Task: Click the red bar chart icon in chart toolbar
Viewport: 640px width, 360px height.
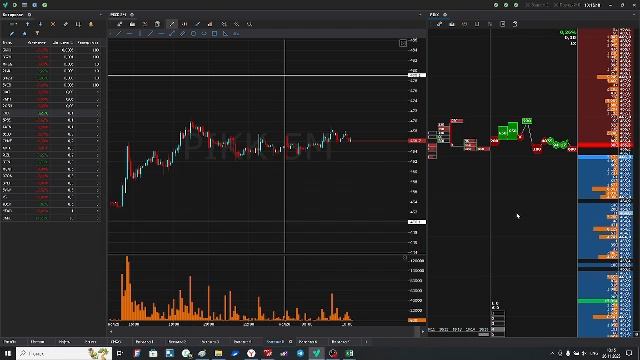Action: tap(210, 24)
